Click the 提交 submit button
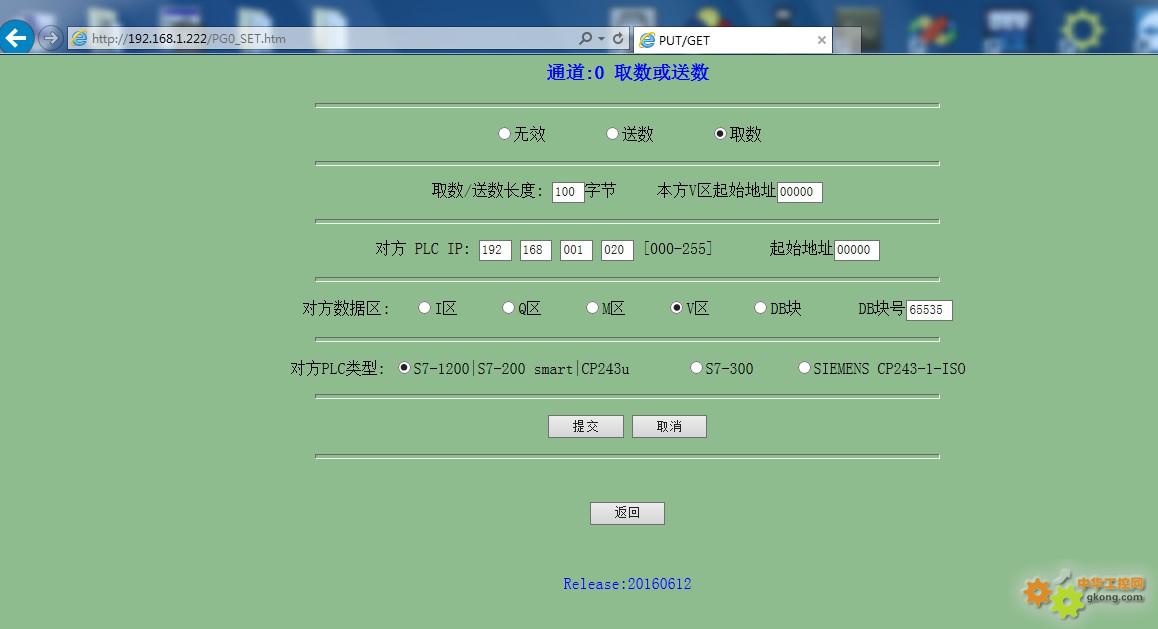The width and height of the screenshot is (1158, 629). click(586, 427)
